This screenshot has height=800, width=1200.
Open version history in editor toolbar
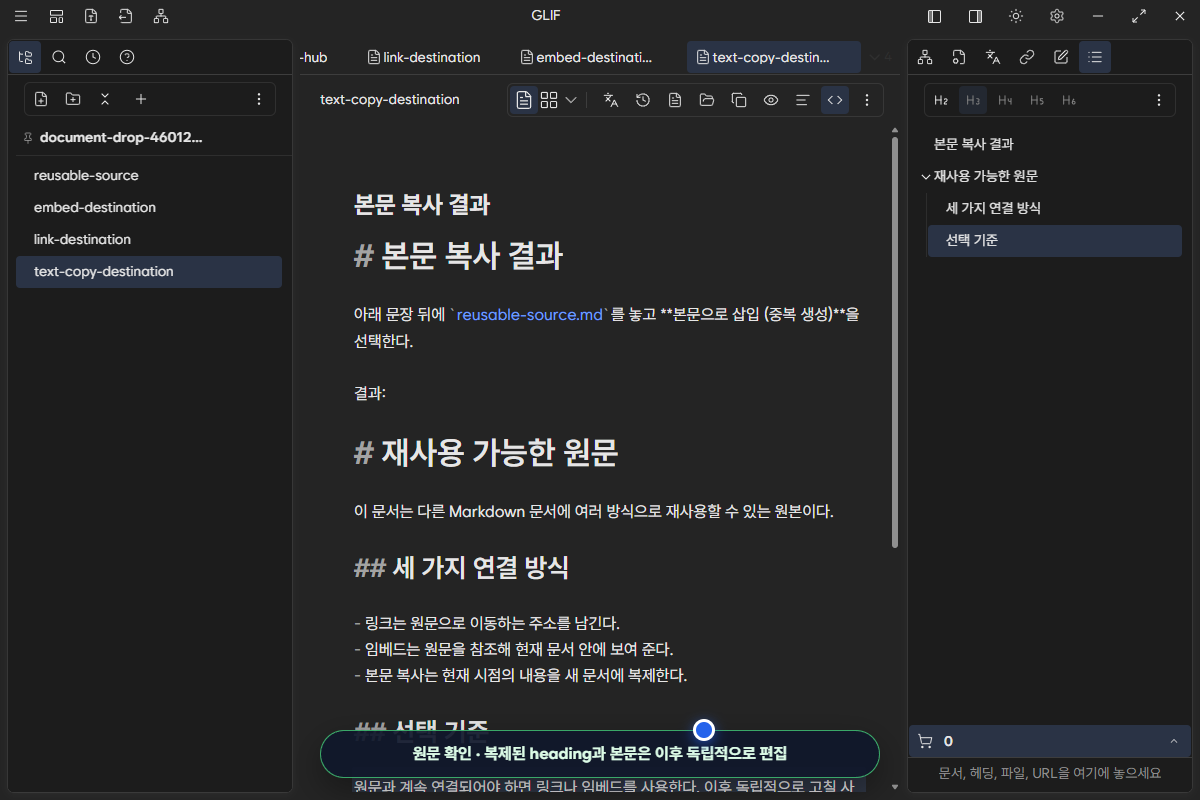[643, 100]
